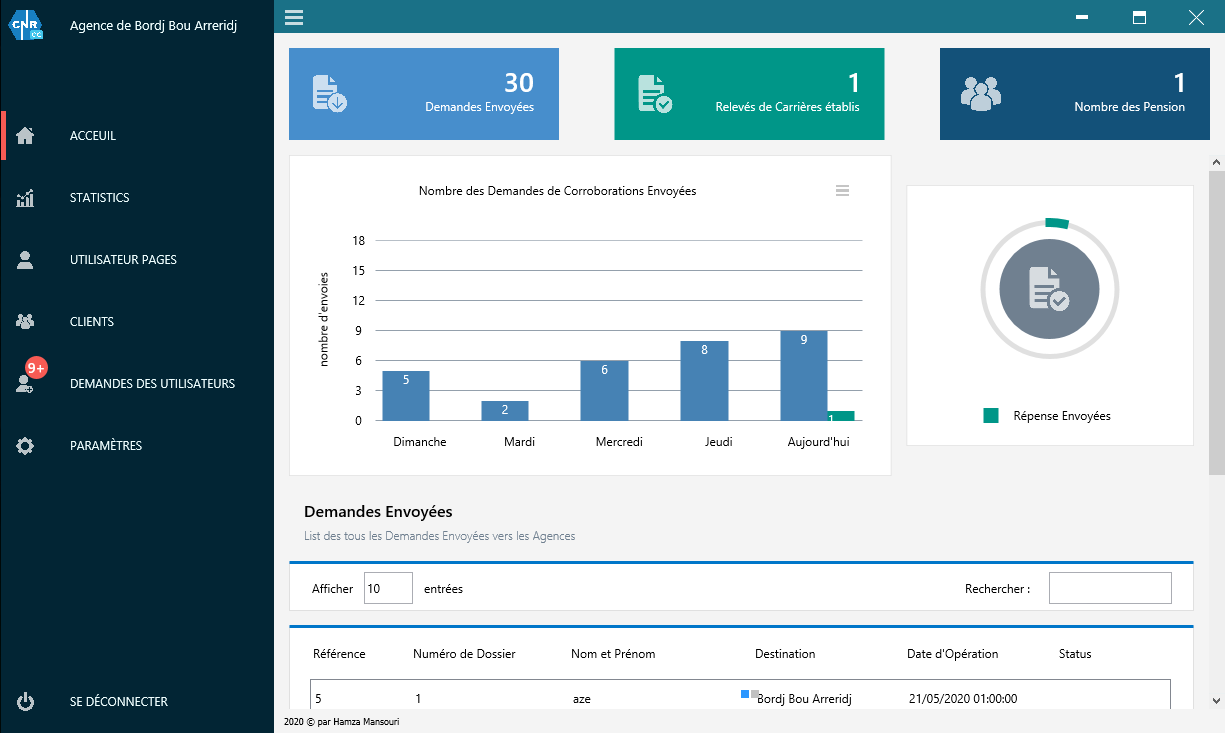The image size is (1225, 733).
Task: Click the Aujourd'hui bar showing 9
Action: click(803, 376)
